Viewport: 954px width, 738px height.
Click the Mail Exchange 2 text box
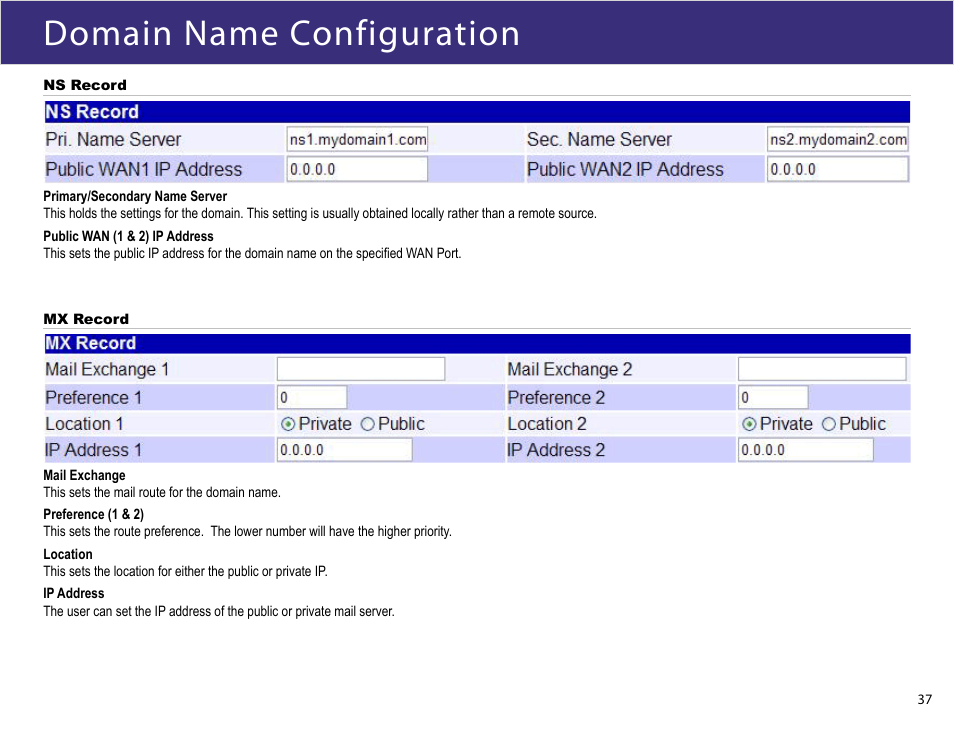(x=822, y=369)
